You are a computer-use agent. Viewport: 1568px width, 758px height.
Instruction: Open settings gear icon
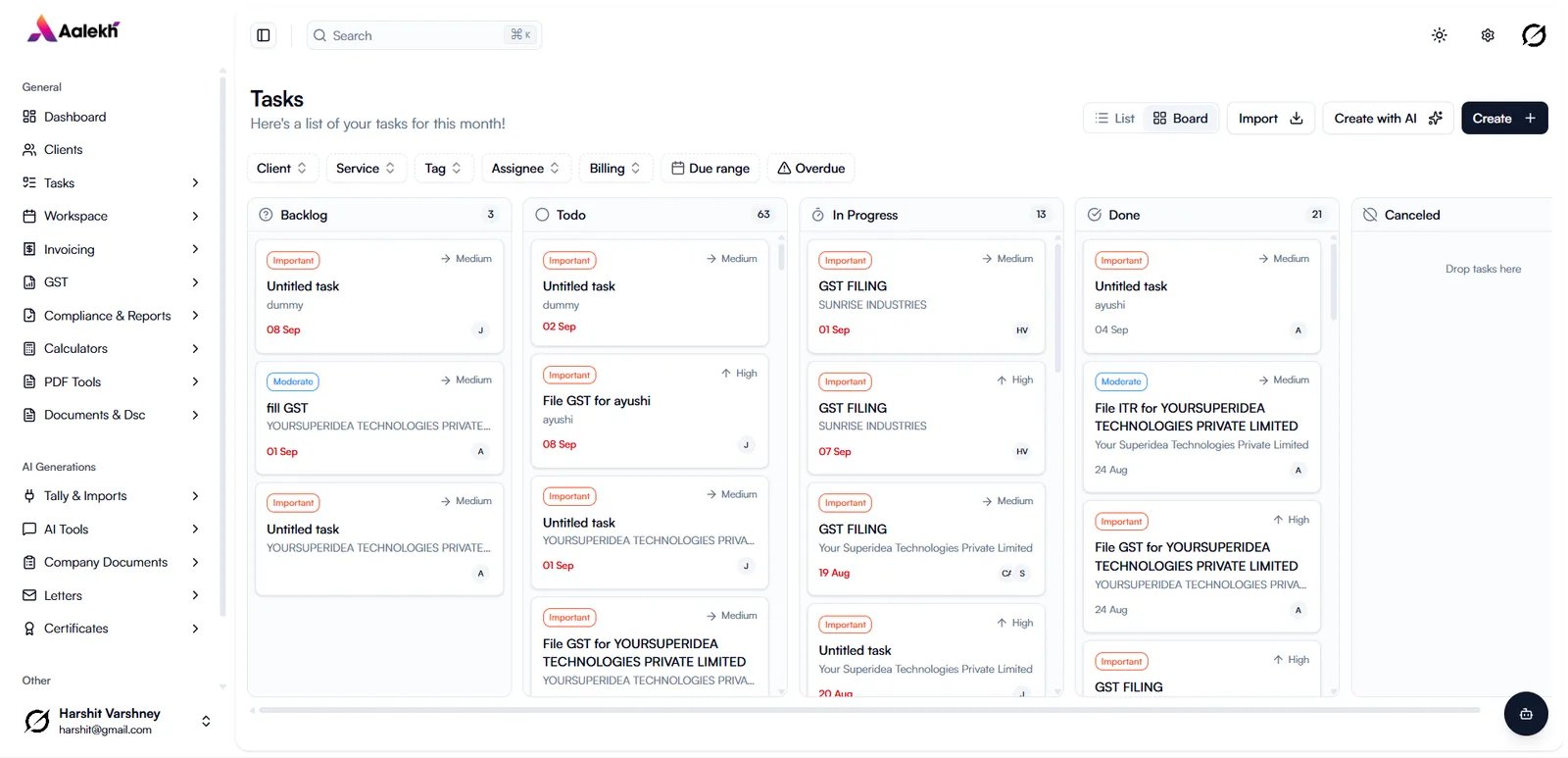coord(1488,35)
